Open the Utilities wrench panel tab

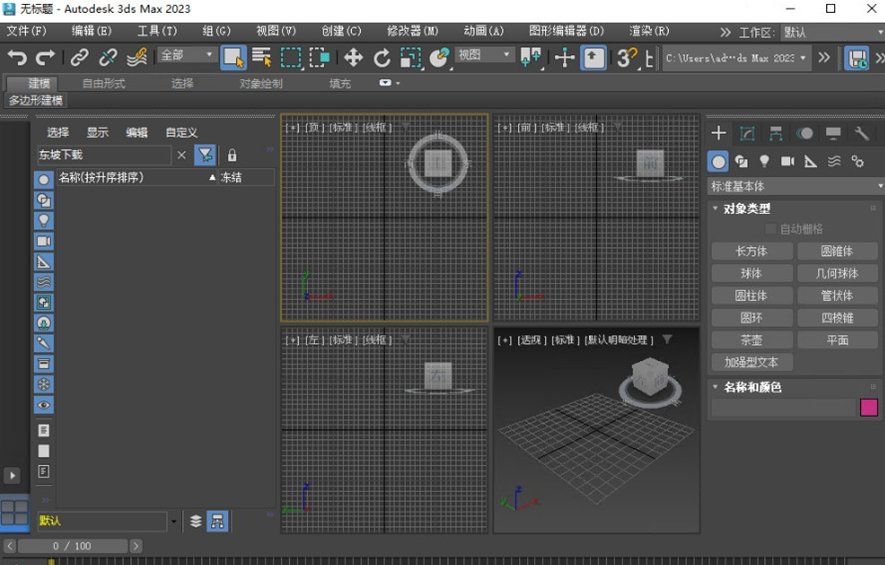pos(861,133)
